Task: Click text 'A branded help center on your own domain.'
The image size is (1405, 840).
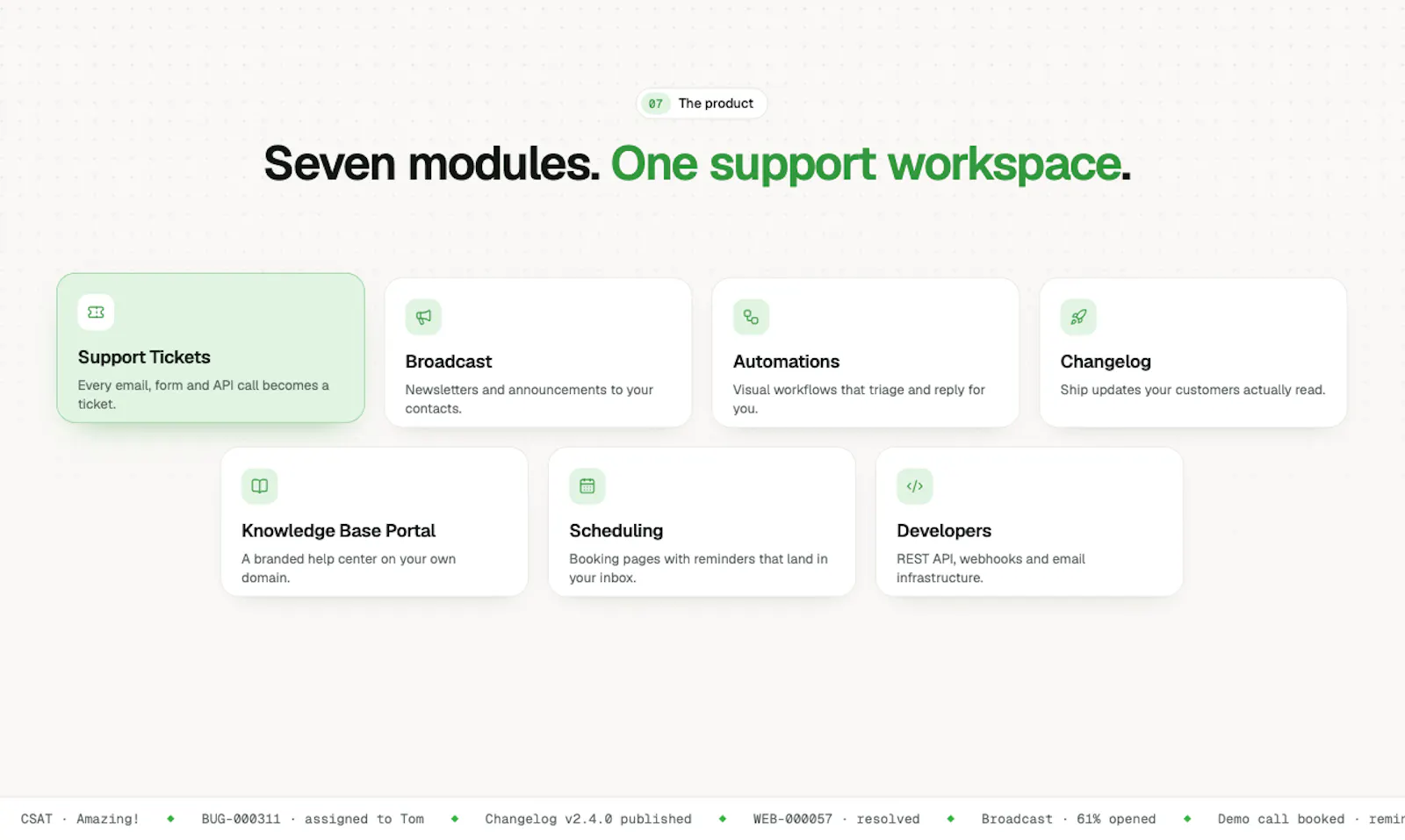Action: [x=349, y=569]
